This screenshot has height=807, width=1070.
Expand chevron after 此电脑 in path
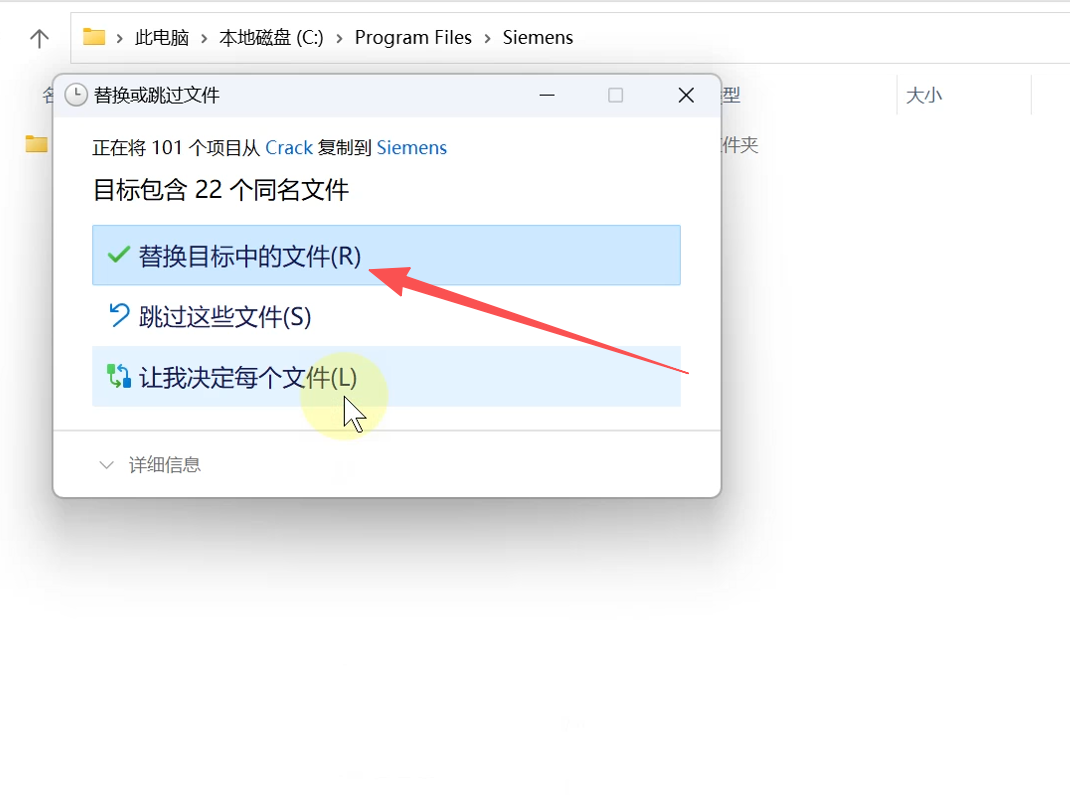[x=204, y=38]
